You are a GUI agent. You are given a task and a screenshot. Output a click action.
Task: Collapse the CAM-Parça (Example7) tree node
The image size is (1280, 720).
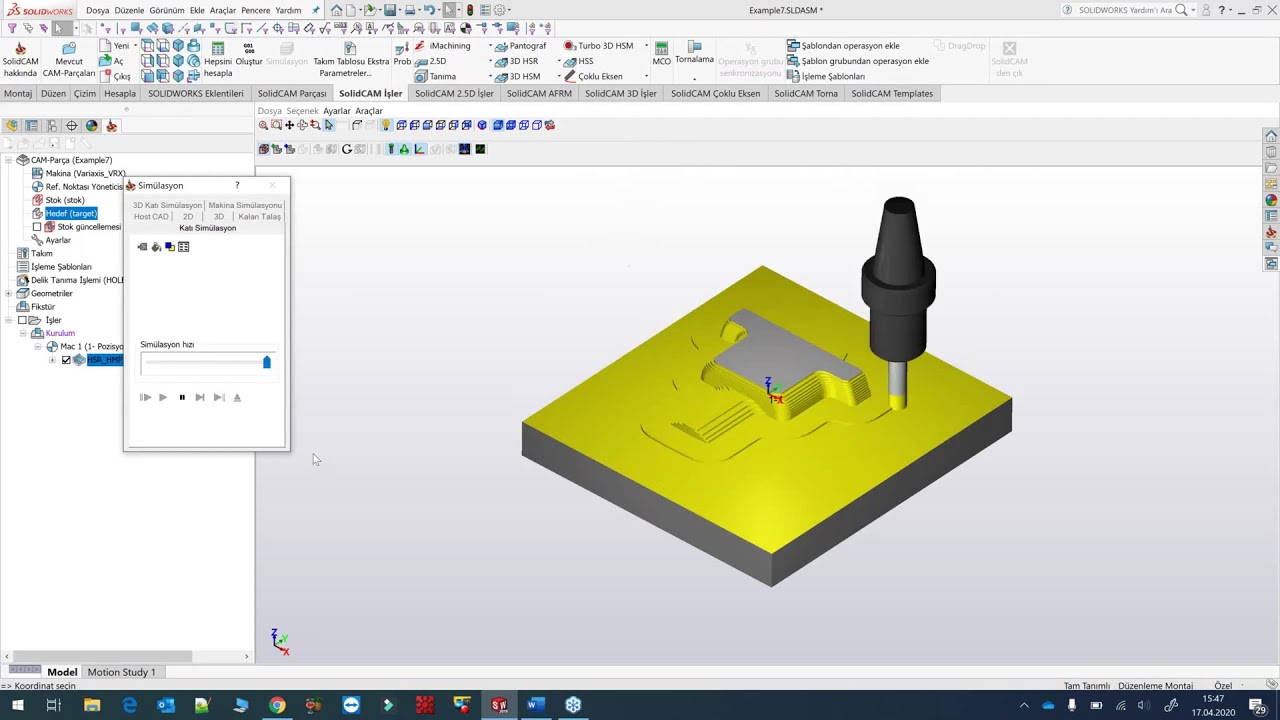pos(8,160)
